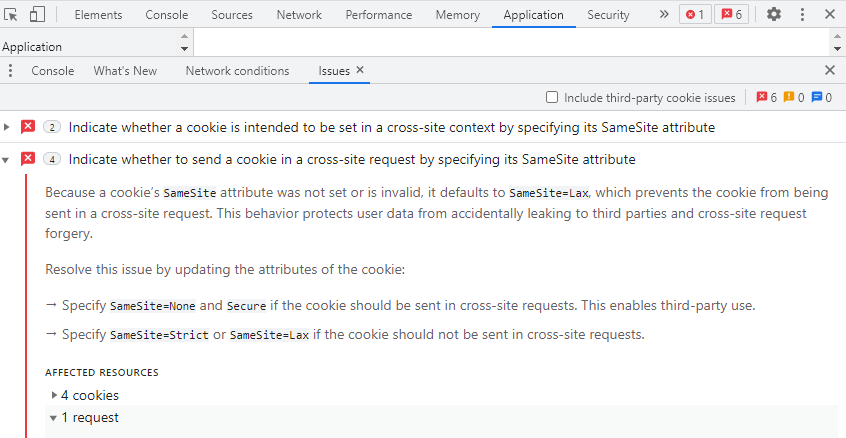Toggle the device toolbar icon

click(37, 14)
